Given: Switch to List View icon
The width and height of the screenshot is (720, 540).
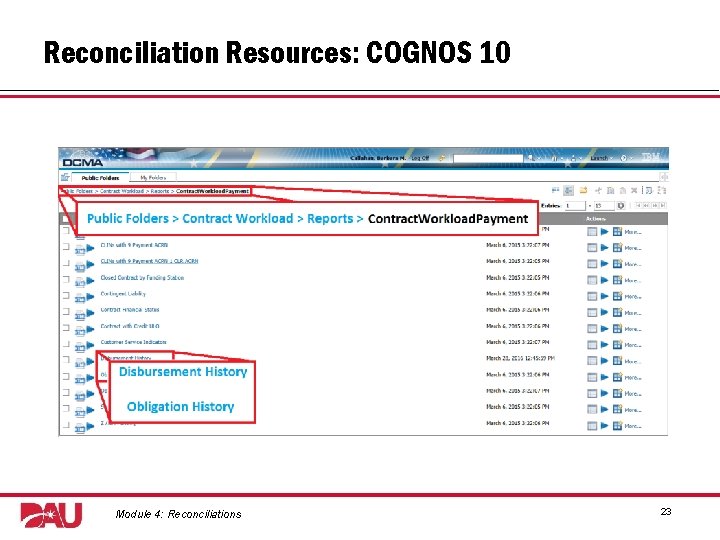Looking at the screenshot, I should 556,190.
